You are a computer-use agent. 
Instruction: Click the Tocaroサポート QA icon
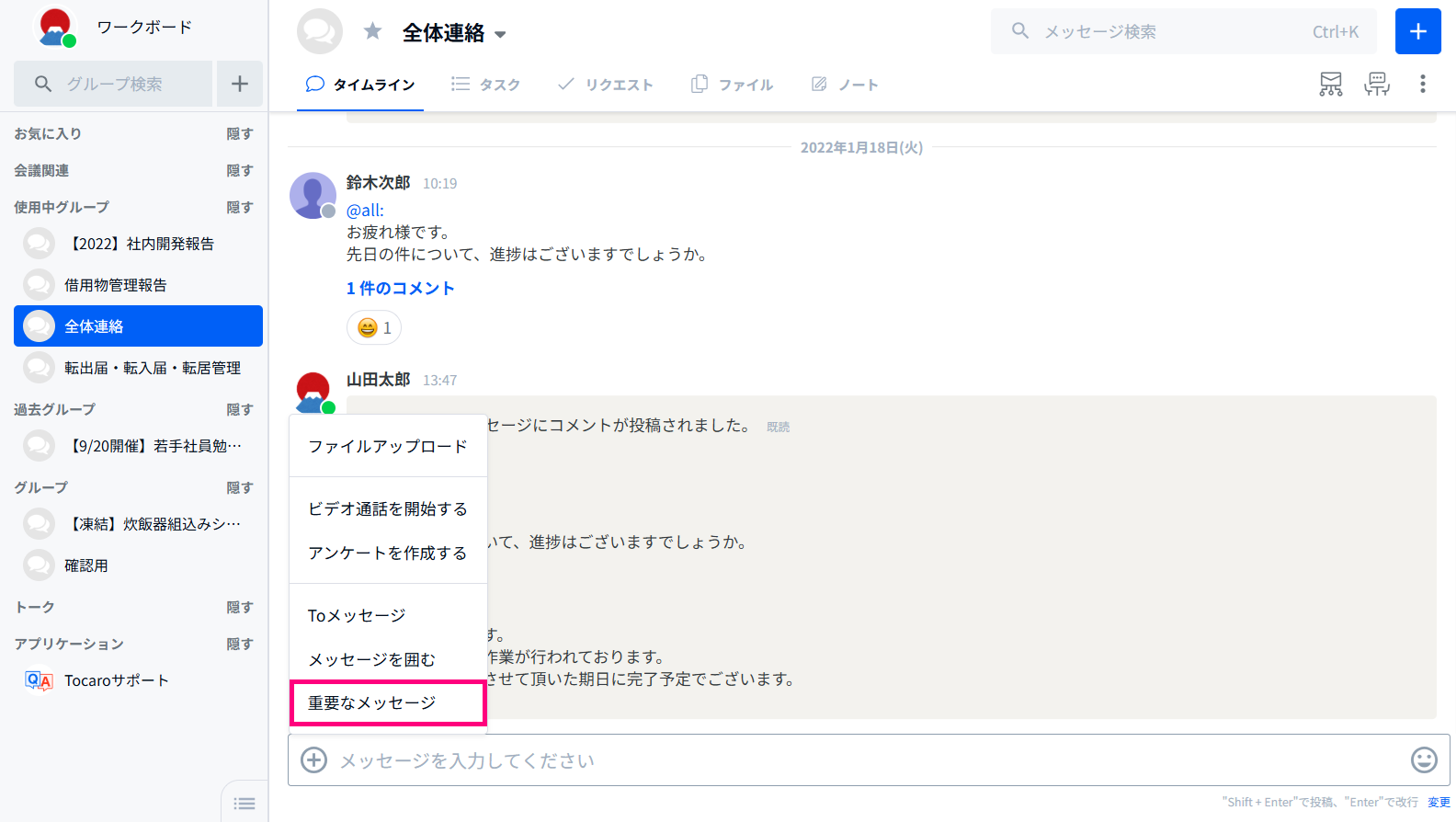pyautogui.click(x=39, y=680)
